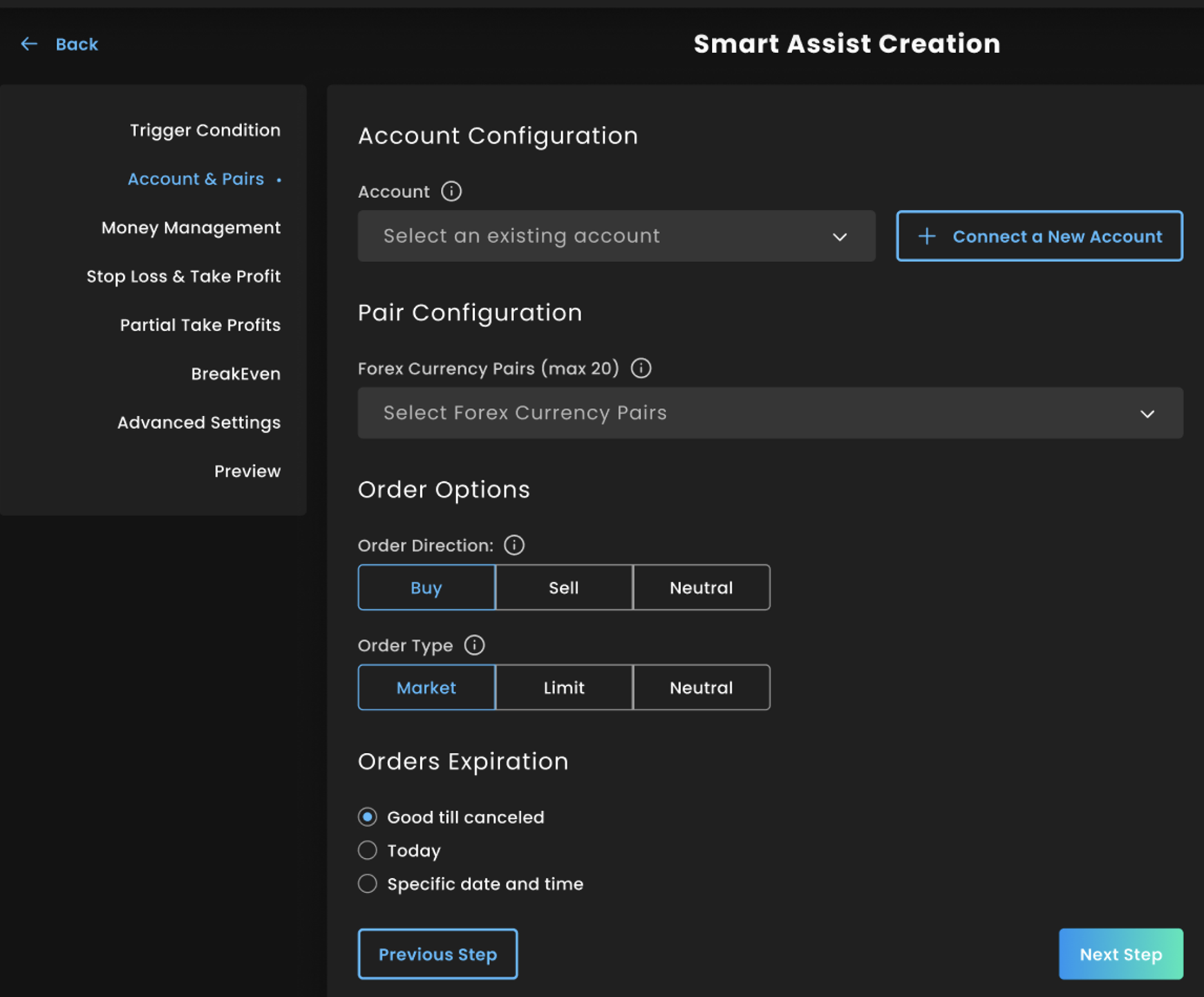Go to Money Management step
Viewport: 1204px width, 997px height.
click(191, 228)
